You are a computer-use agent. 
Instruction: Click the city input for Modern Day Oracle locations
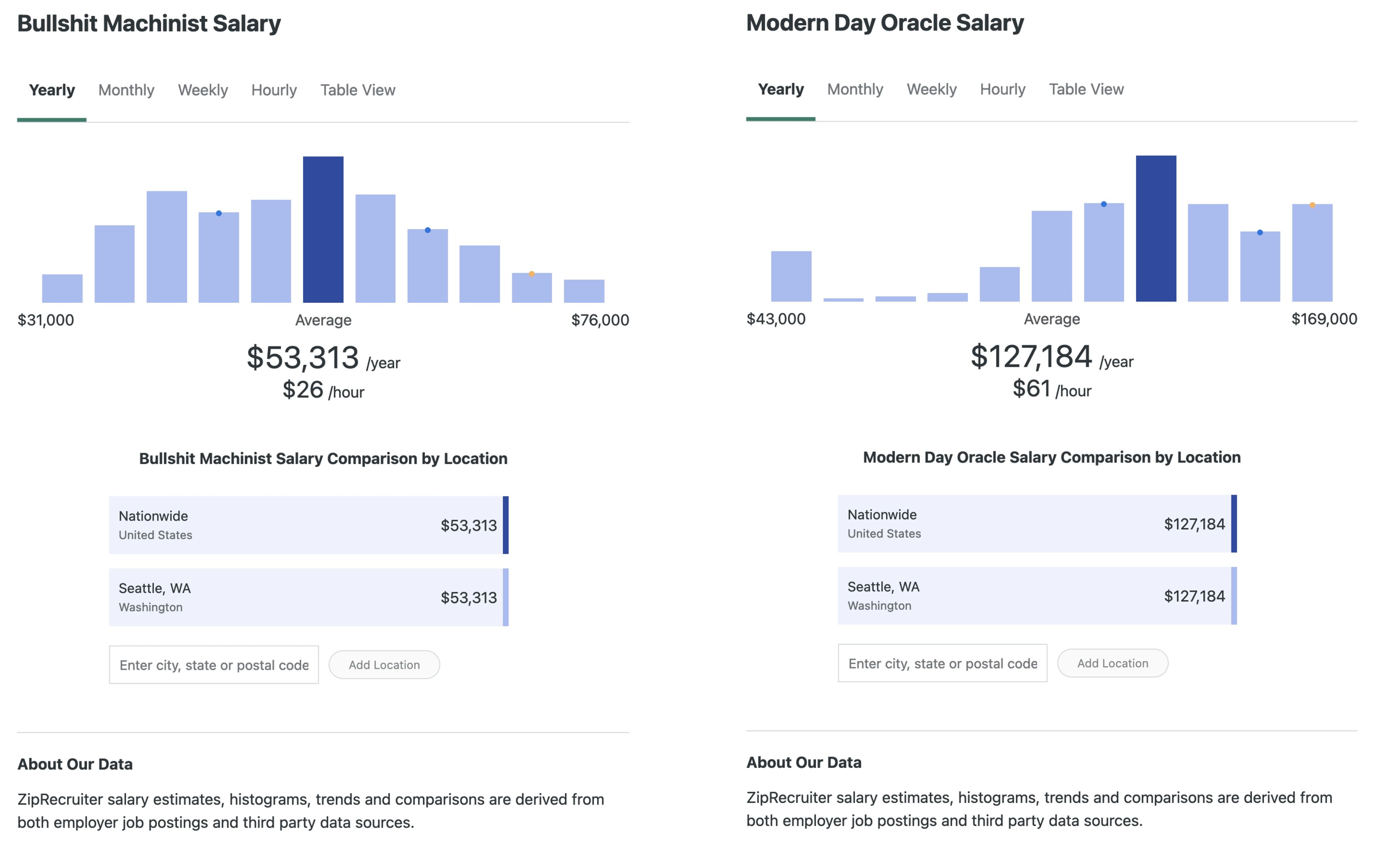click(x=942, y=663)
